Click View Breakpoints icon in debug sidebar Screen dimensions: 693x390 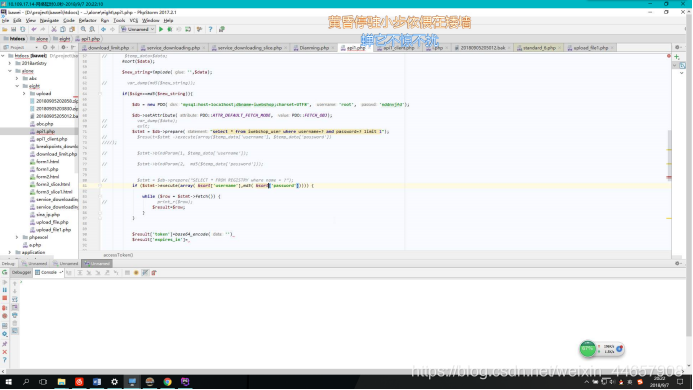tap(4, 307)
